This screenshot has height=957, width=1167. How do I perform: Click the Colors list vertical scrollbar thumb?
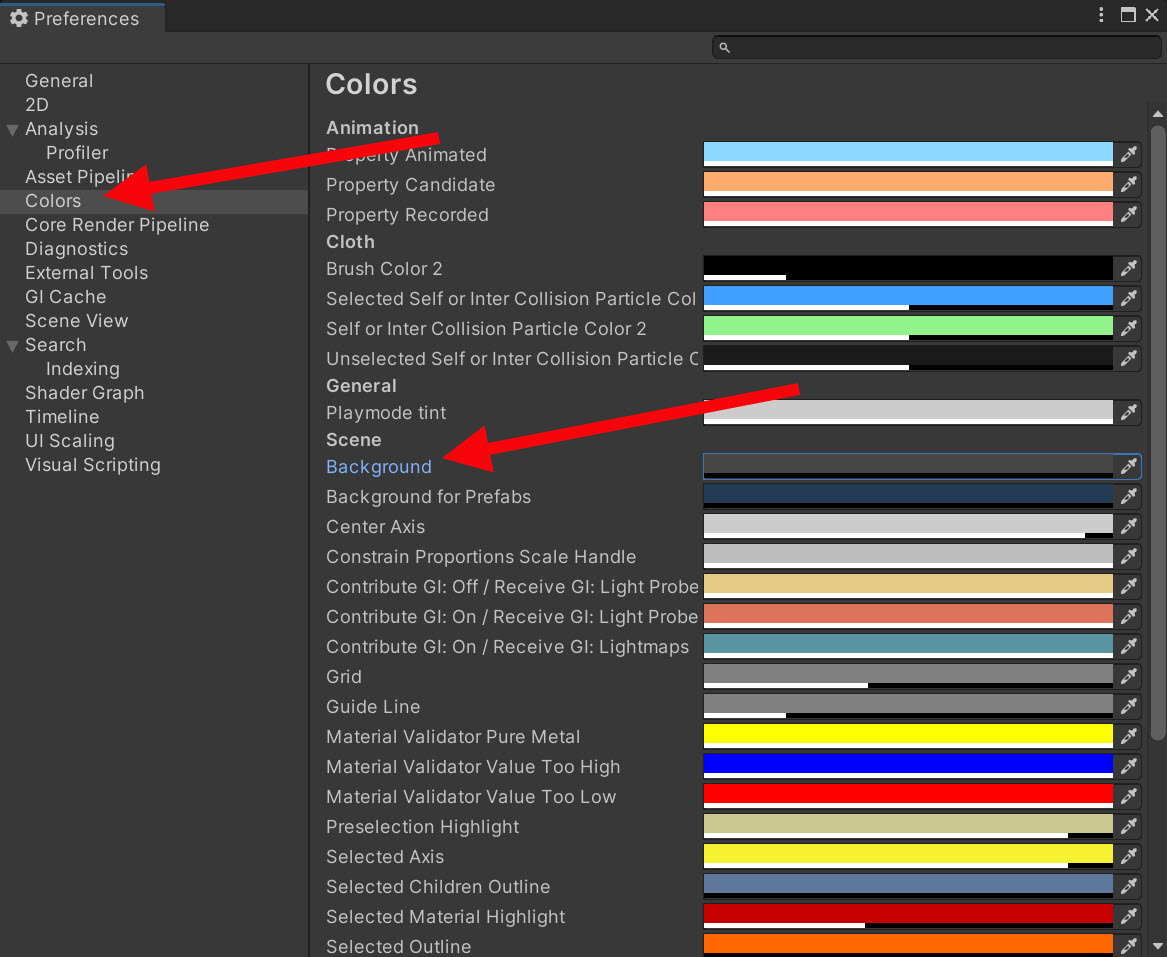(1157, 432)
